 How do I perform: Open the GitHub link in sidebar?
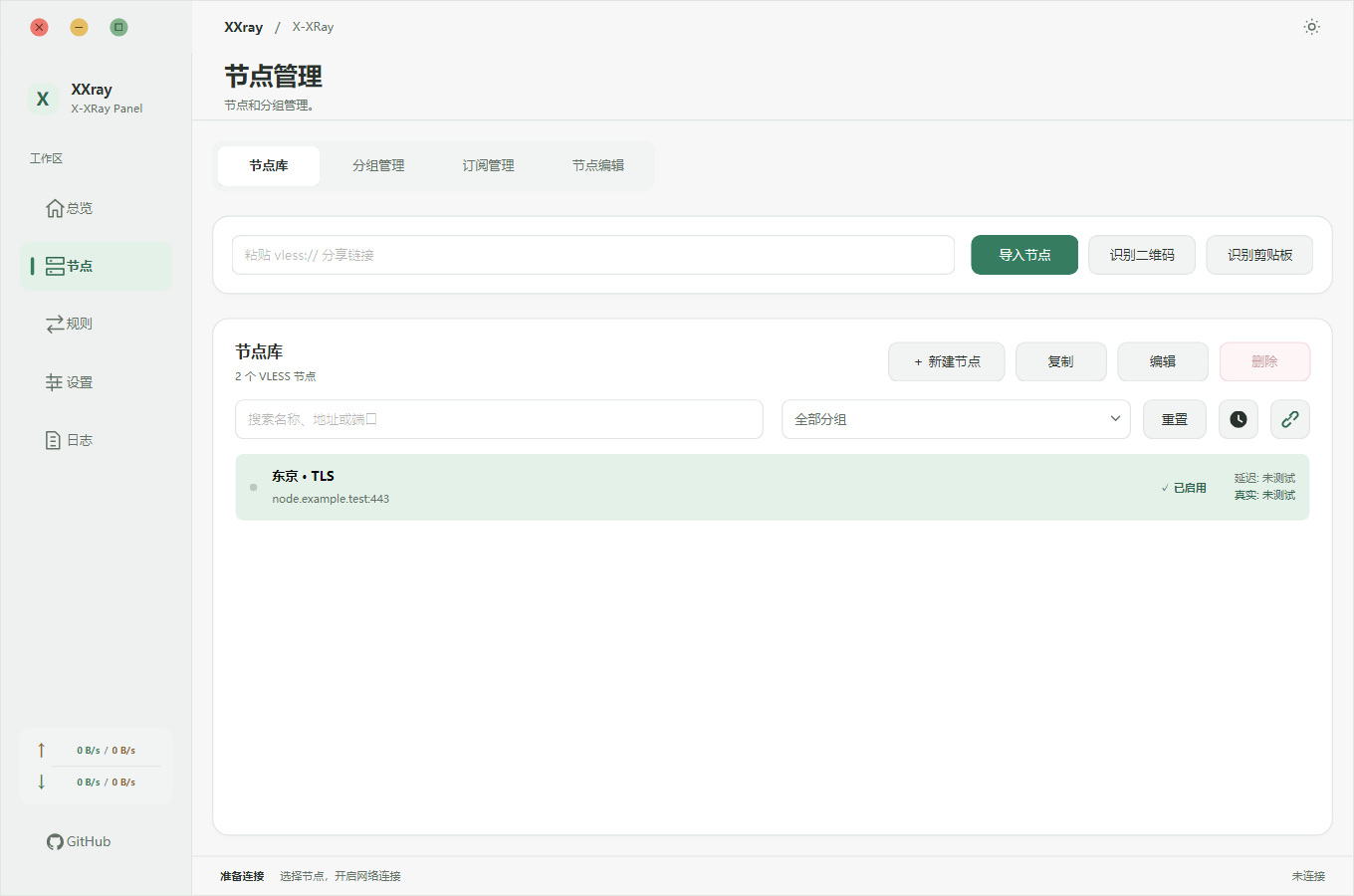coord(79,841)
